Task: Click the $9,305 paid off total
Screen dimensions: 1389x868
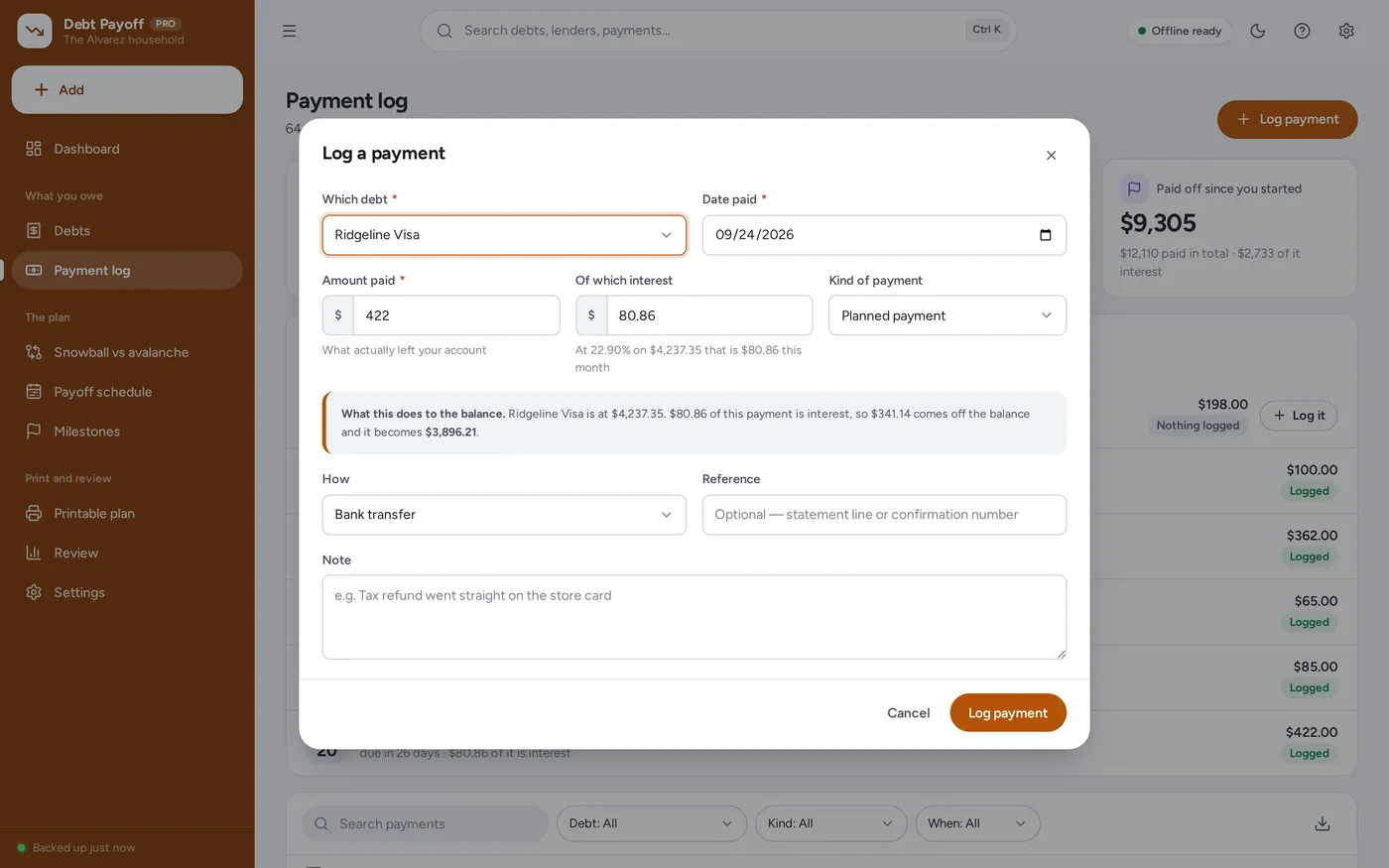Action: (1158, 223)
